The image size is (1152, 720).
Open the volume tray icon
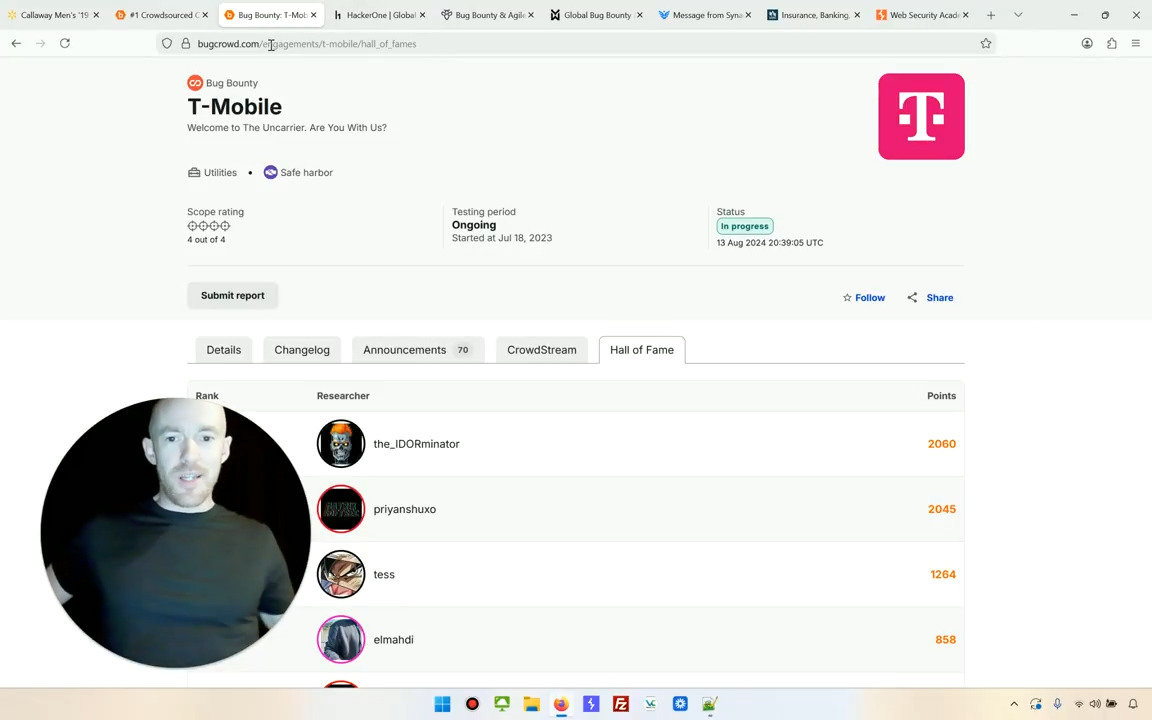coord(1095,704)
